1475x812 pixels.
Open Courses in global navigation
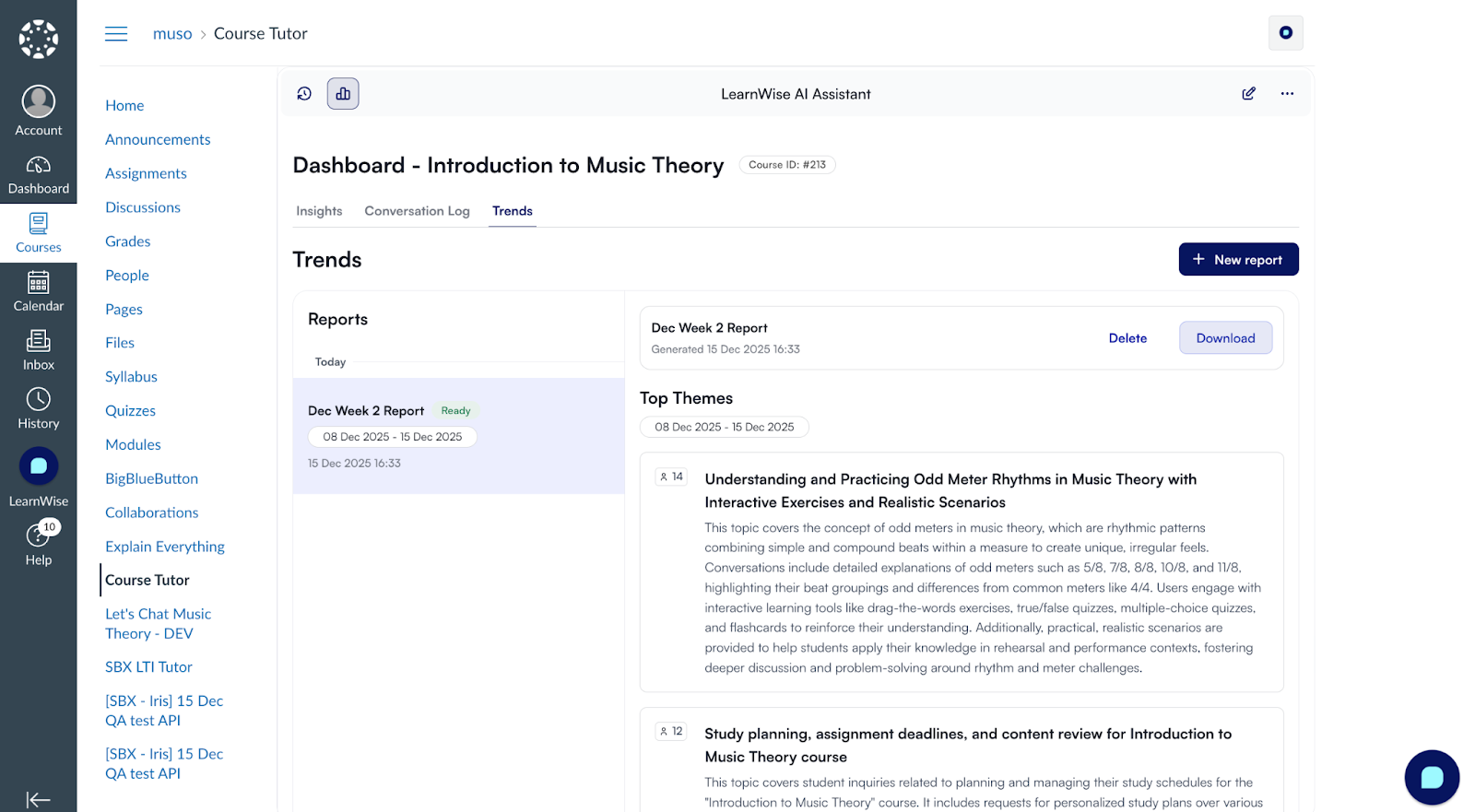point(39,233)
